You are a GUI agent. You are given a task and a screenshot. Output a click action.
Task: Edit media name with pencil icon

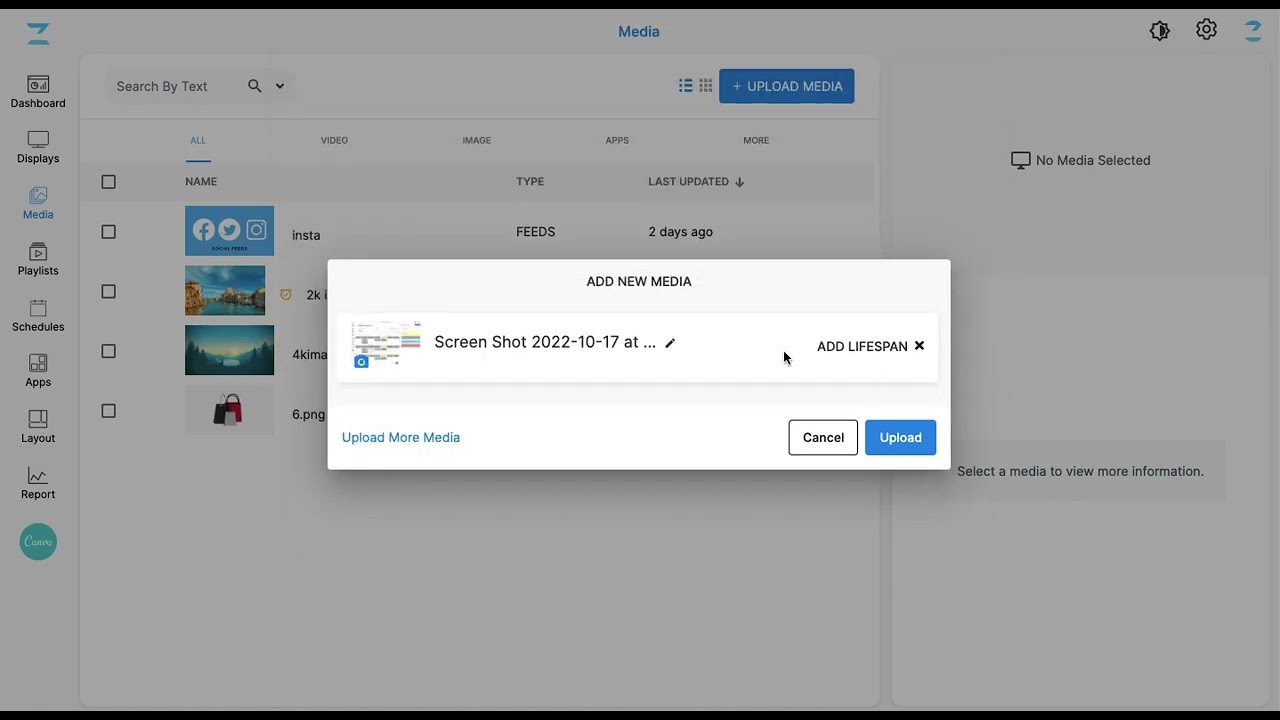click(670, 343)
